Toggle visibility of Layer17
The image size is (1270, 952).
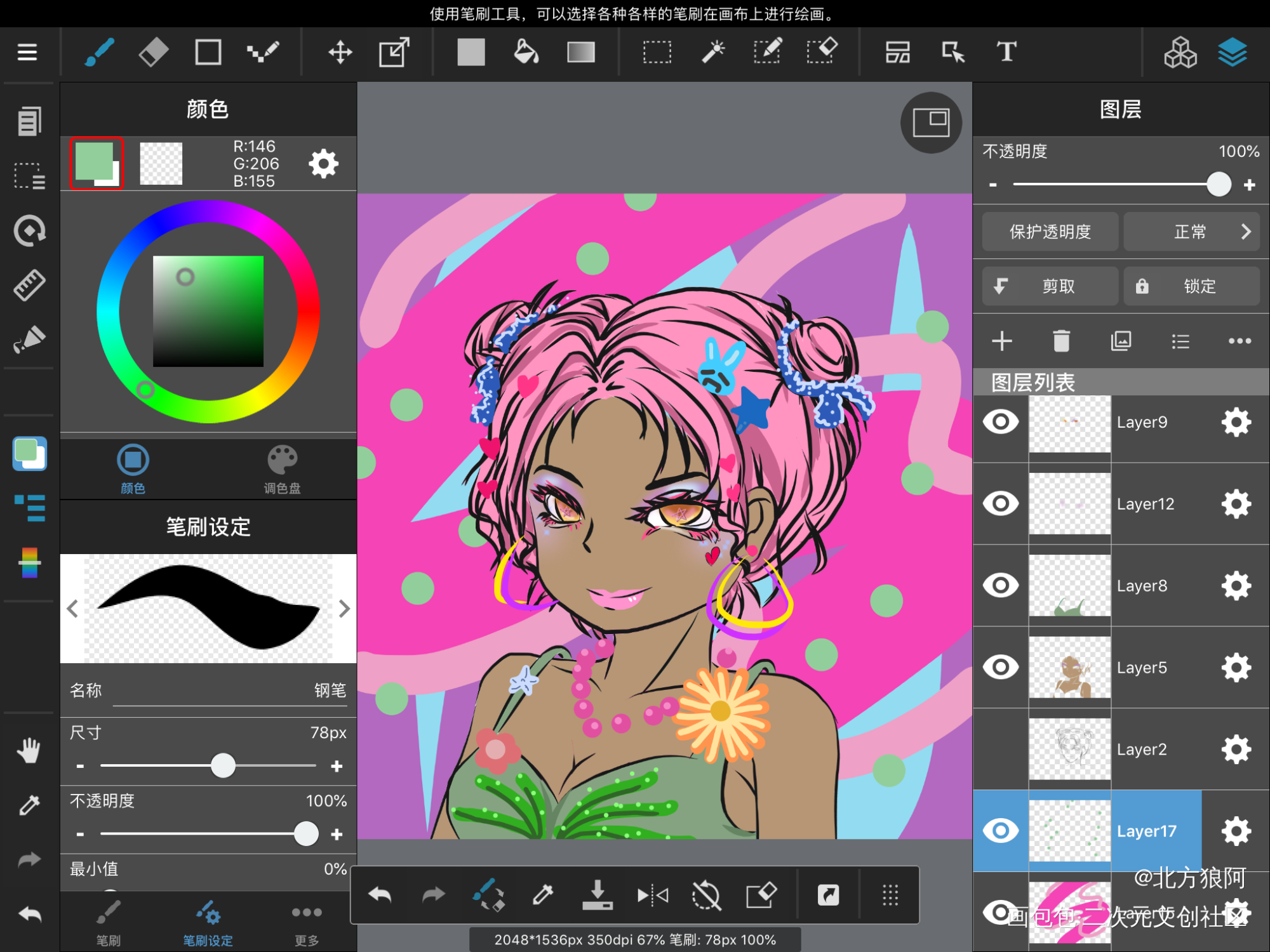tap(1001, 831)
